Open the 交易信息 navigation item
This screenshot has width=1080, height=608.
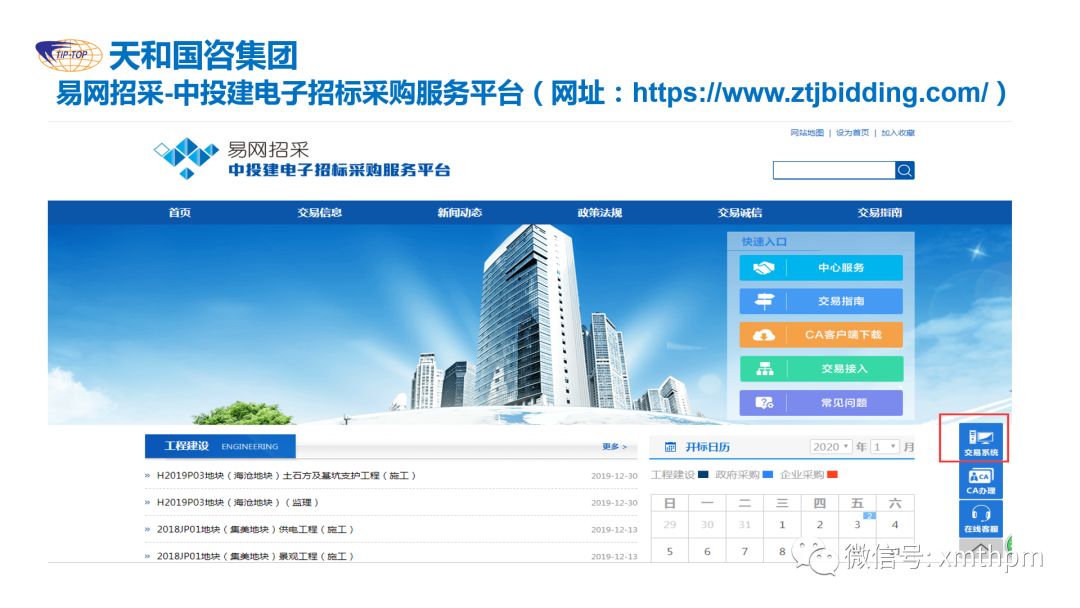click(x=320, y=213)
